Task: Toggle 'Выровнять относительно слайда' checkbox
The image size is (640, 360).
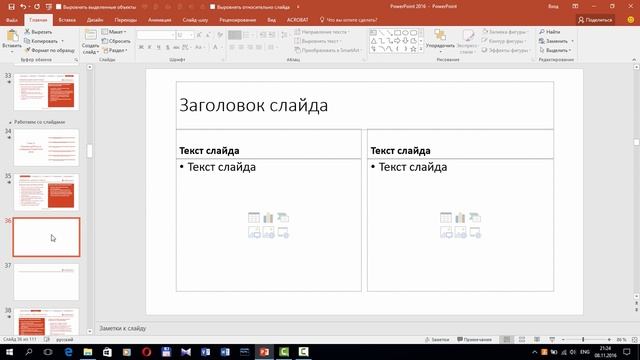Action: point(213,7)
